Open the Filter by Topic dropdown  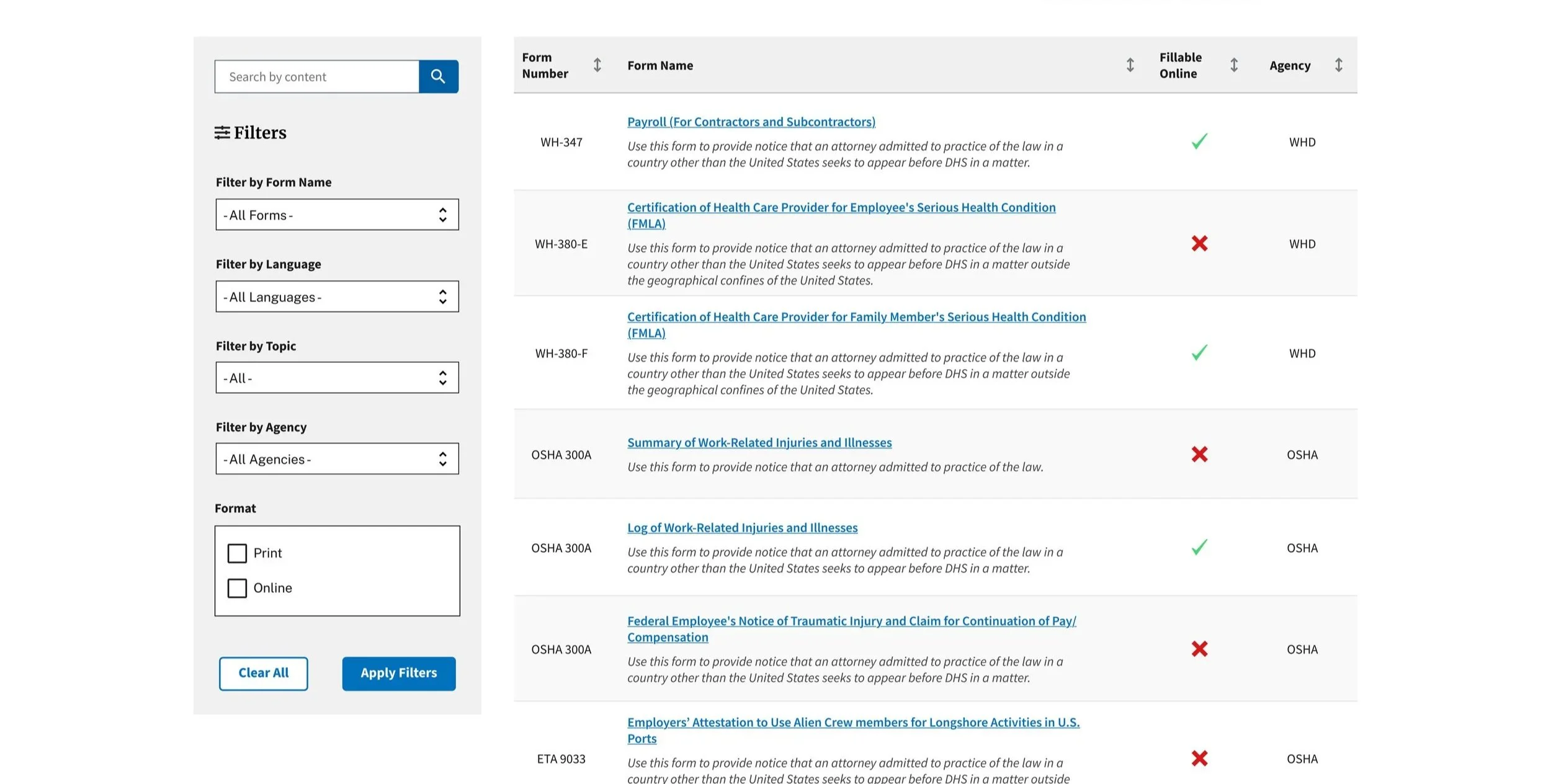337,378
